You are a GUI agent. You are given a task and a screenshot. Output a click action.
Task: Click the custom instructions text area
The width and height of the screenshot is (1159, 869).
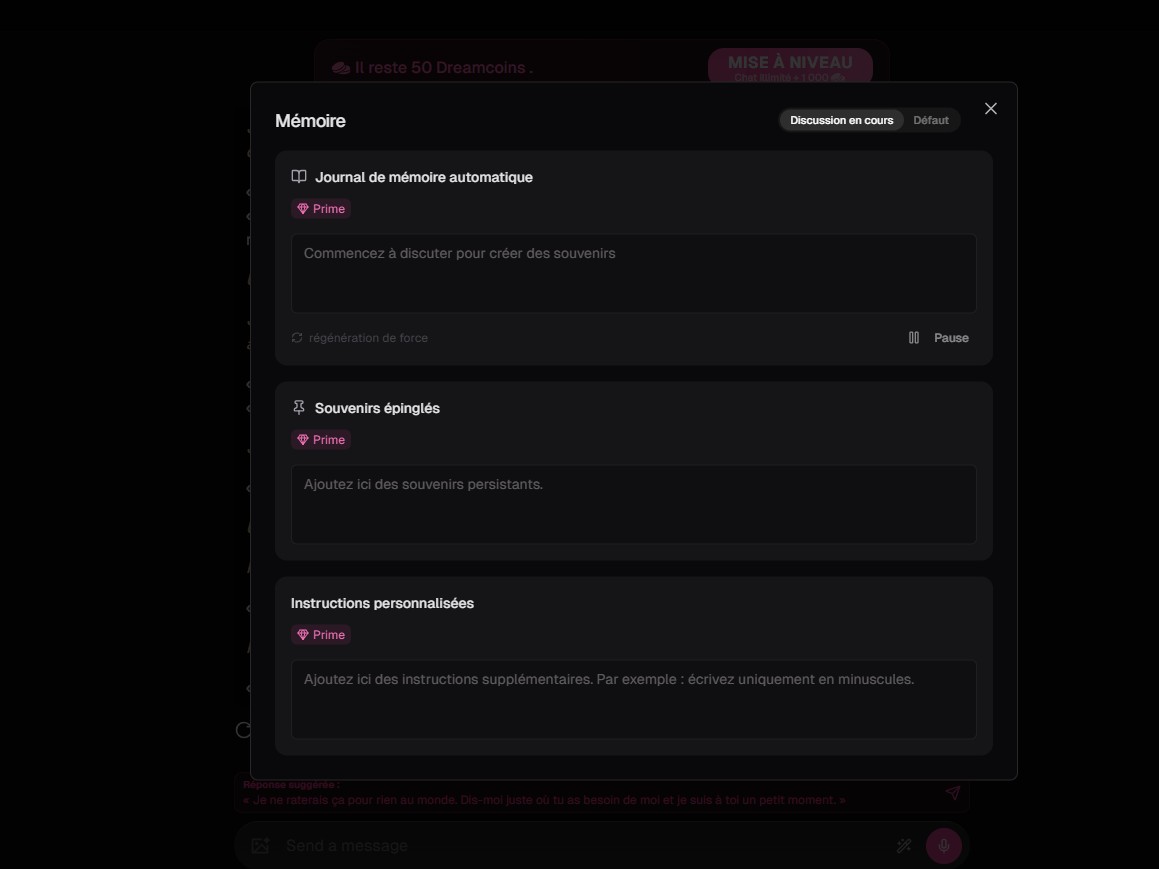634,699
